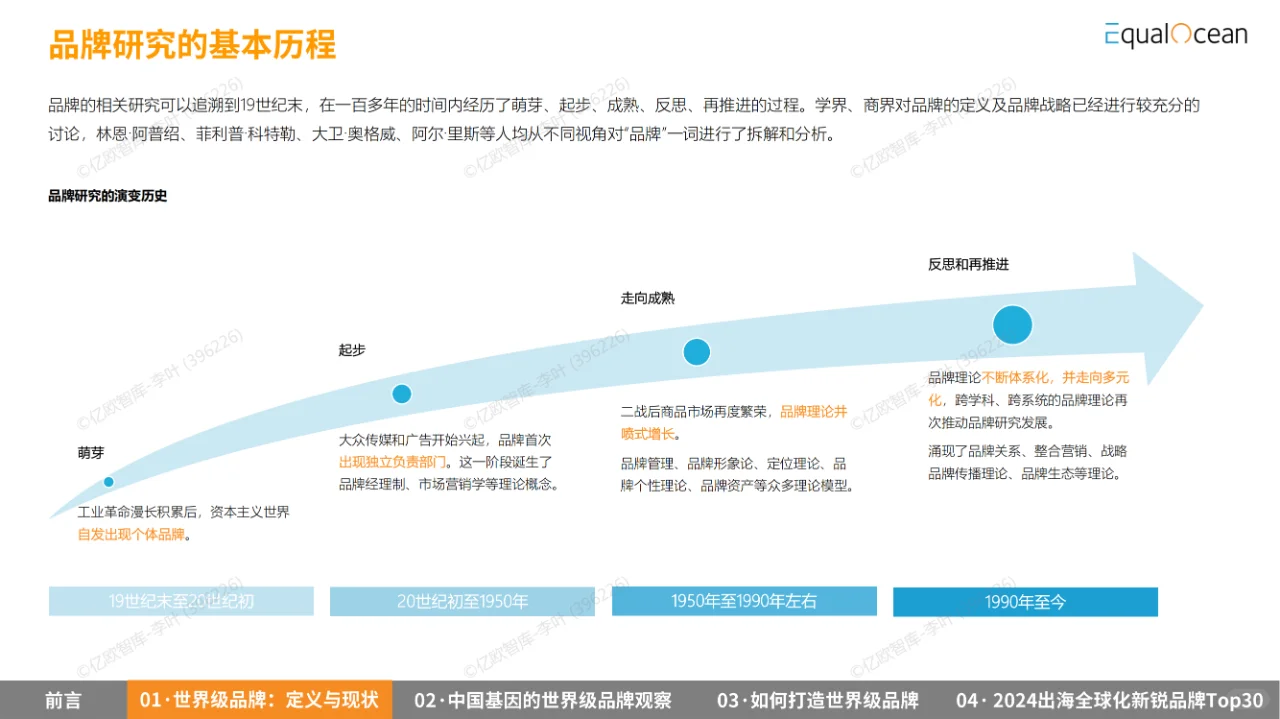Image resolution: width=1280 pixels, height=719 pixels.
Task: Click the 走向成熟 stage label
Action: (647, 298)
